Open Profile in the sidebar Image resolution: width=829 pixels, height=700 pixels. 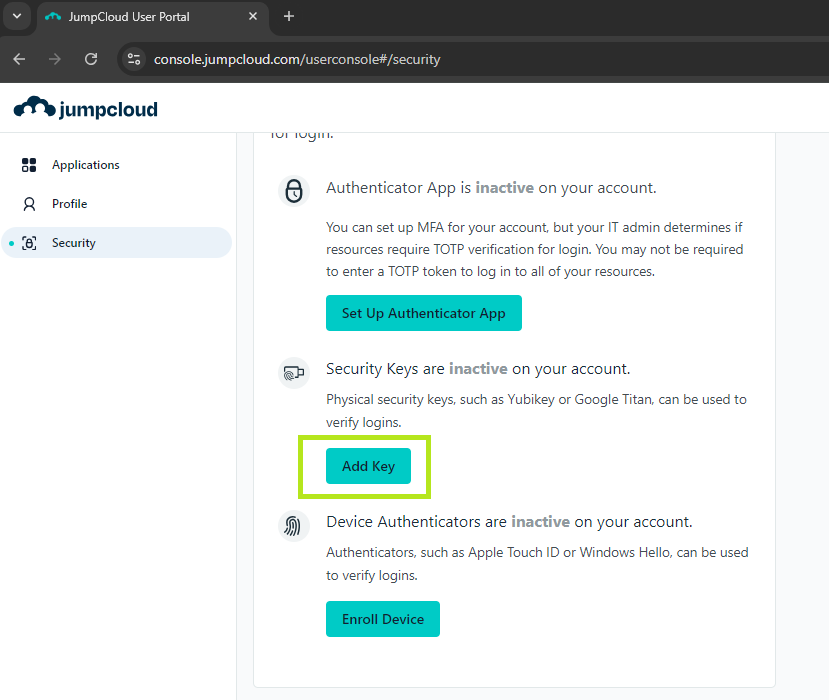116,204
